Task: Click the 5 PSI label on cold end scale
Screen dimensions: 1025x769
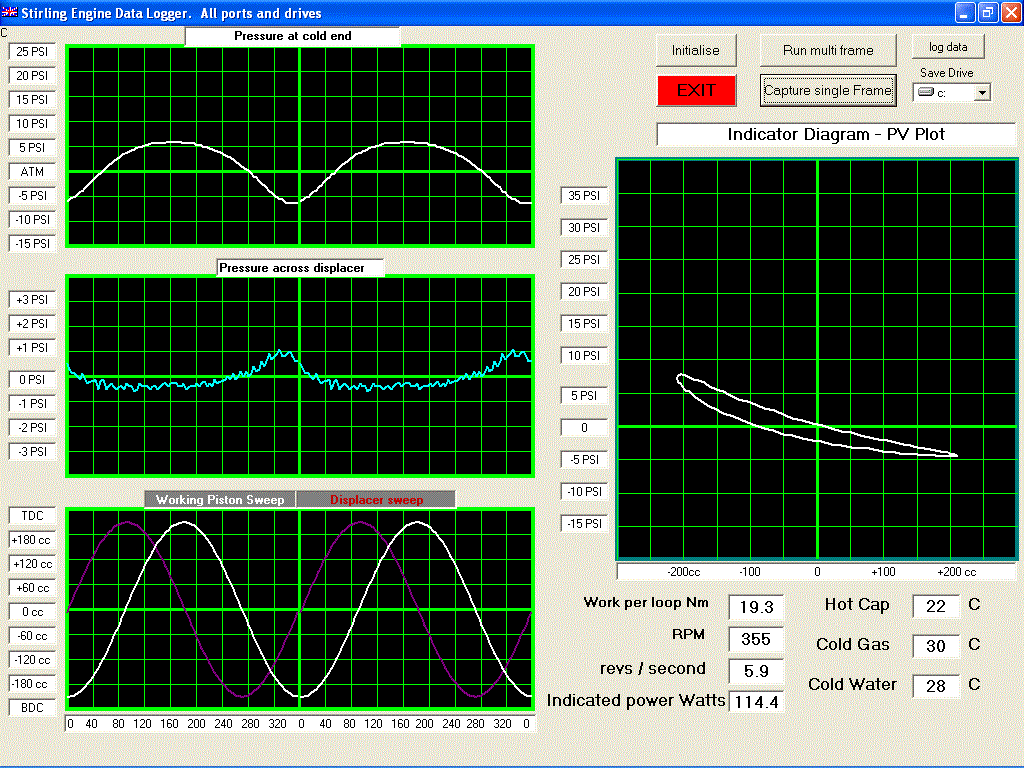Action: point(32,147)
